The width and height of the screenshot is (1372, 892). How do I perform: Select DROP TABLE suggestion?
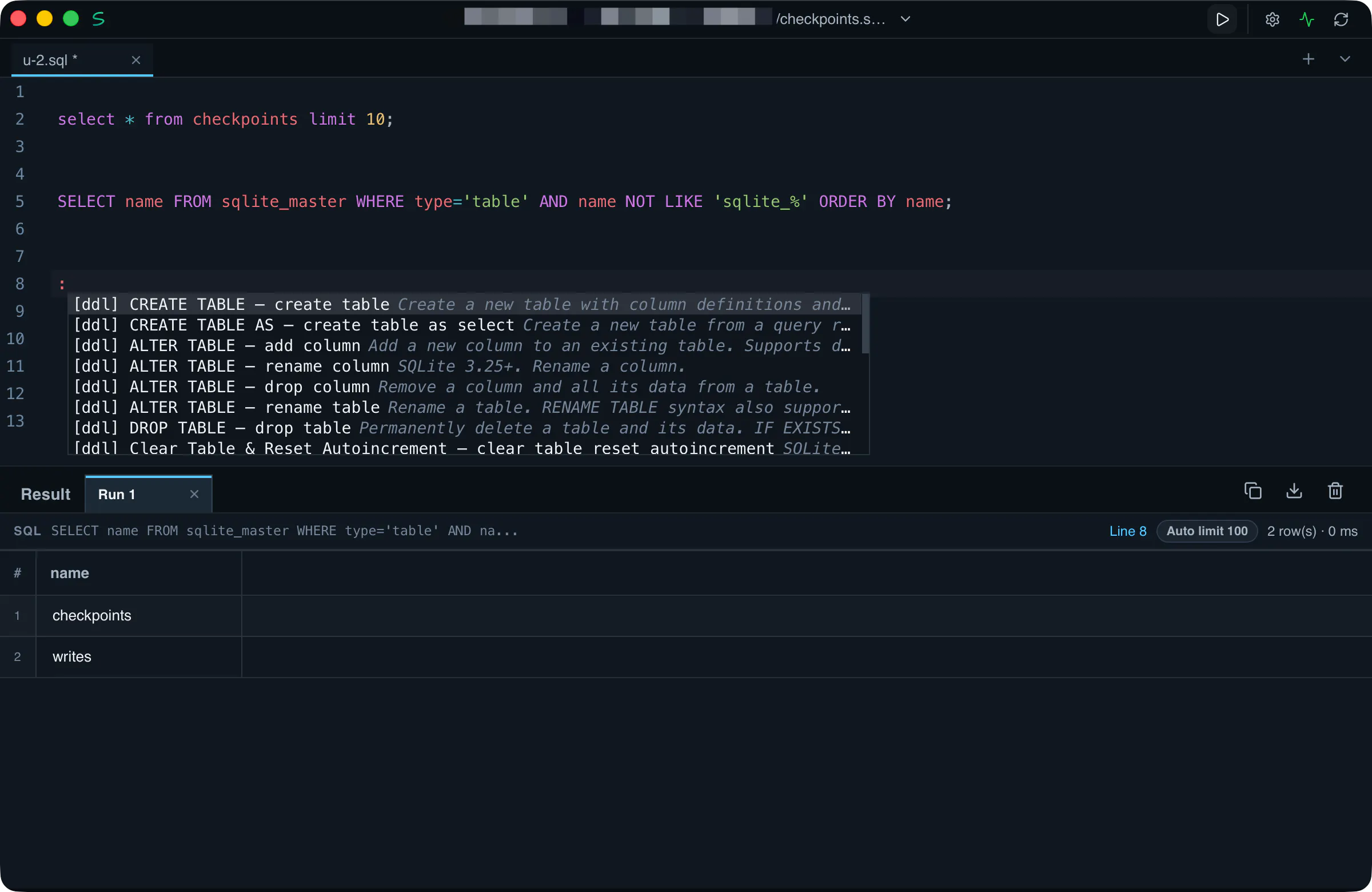pos(465,428)
